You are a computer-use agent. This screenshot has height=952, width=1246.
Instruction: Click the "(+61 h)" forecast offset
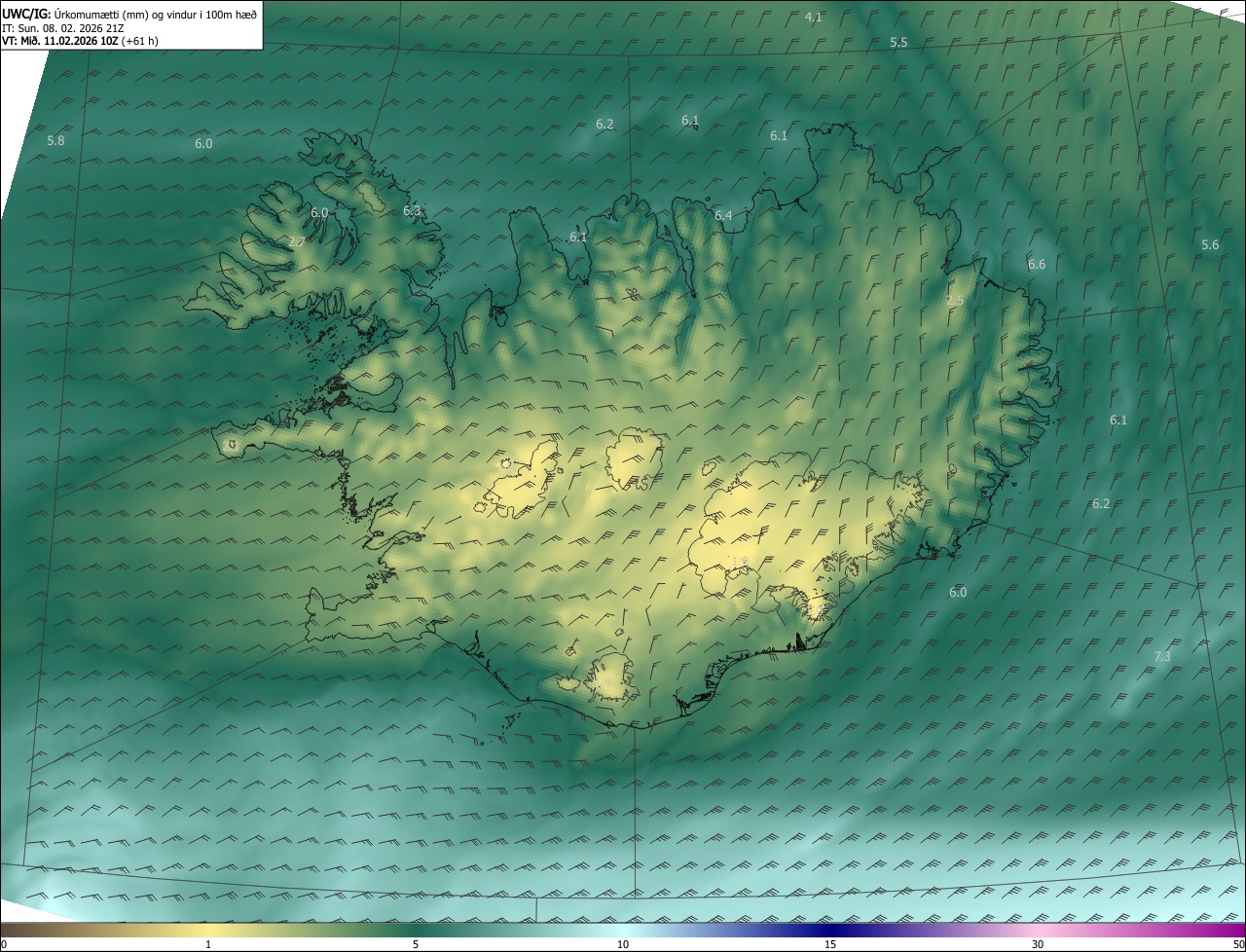pos(141,42)
